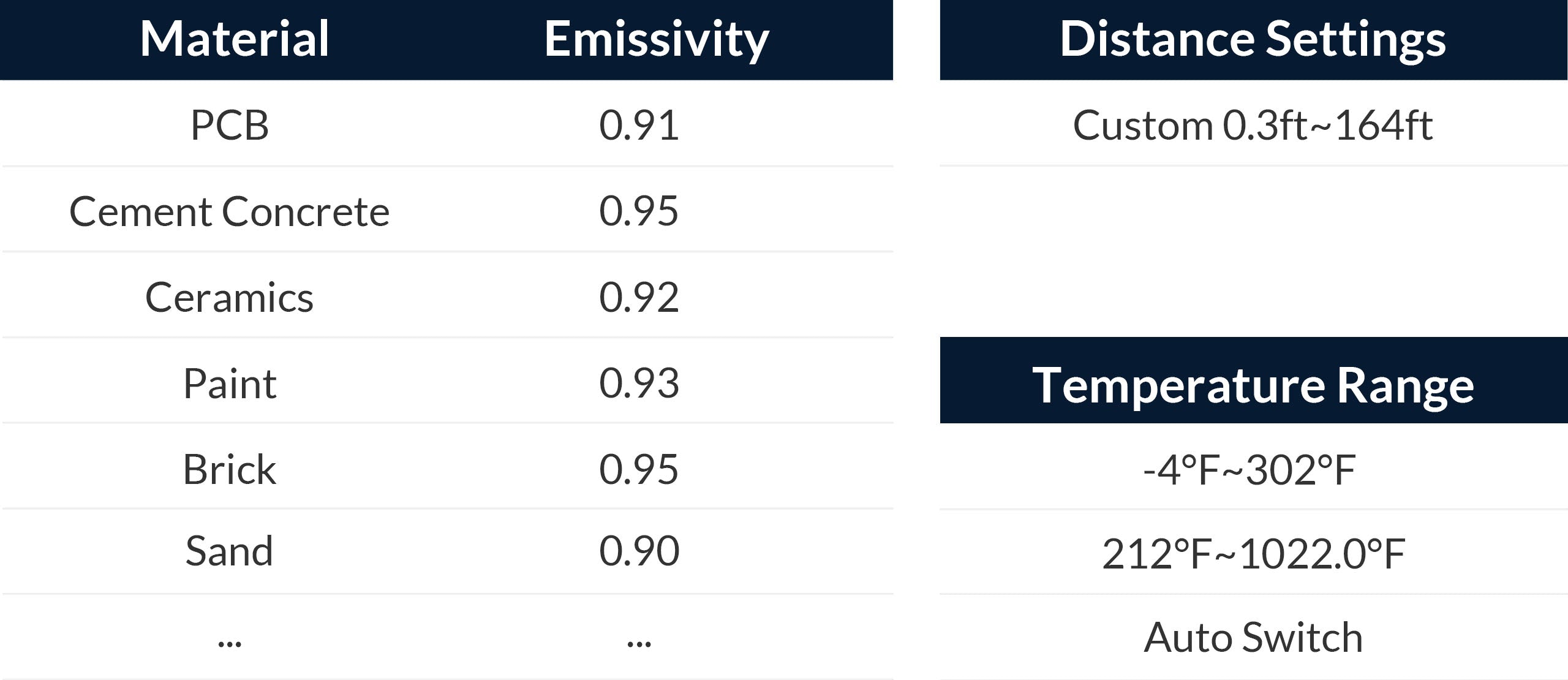
Task: Choose Ceramics from the material list
Action: coord(230,297)
